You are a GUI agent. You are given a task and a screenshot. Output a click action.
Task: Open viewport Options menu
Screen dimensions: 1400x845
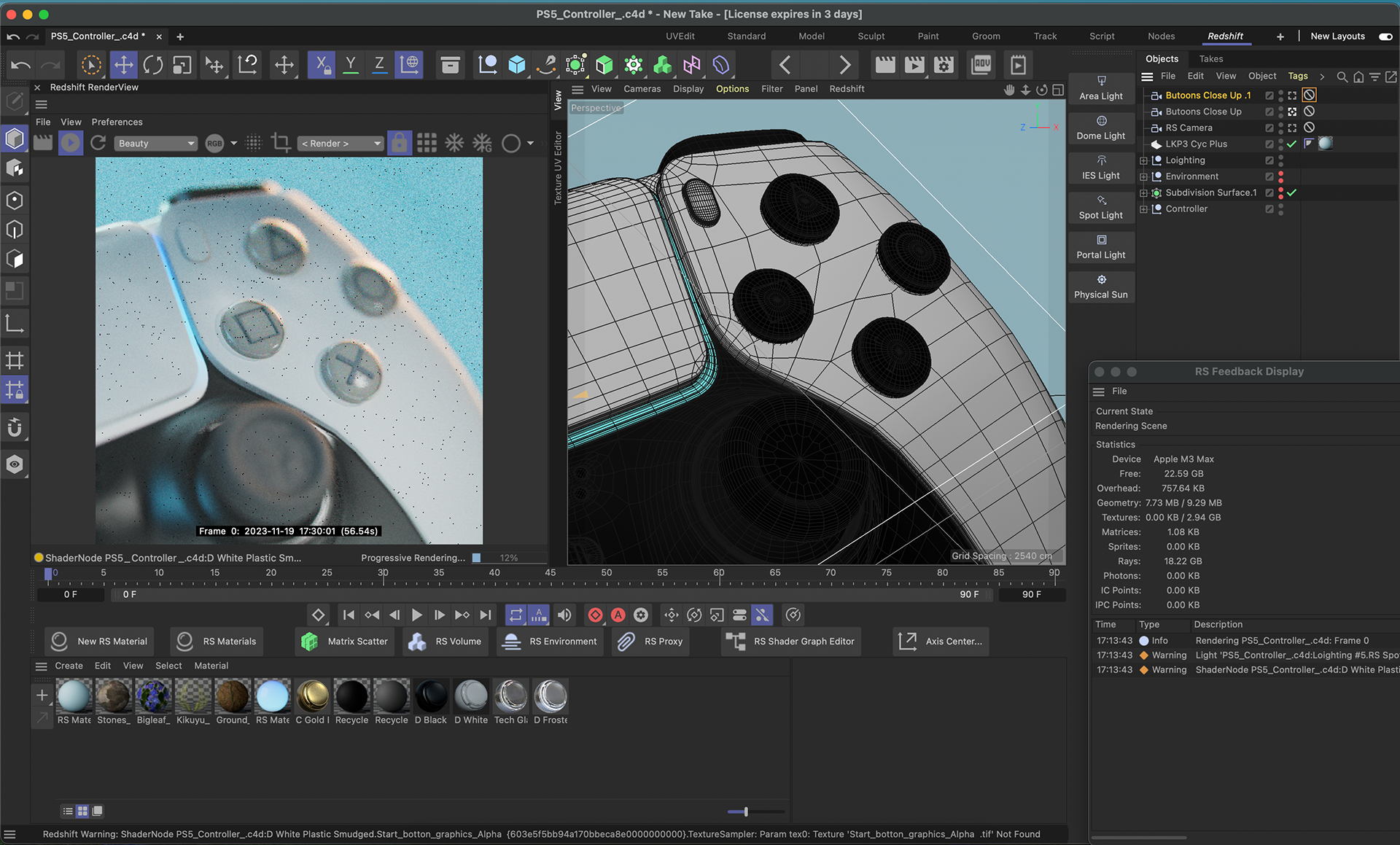point(732,89)
